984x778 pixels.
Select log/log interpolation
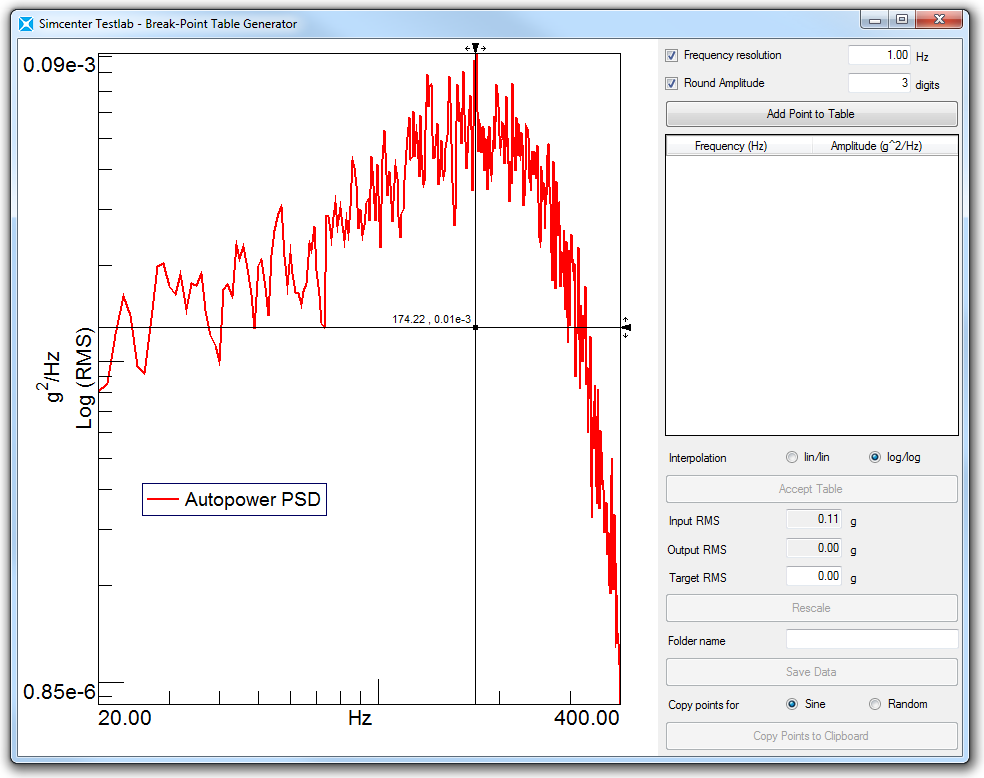(x=876, y=458)
